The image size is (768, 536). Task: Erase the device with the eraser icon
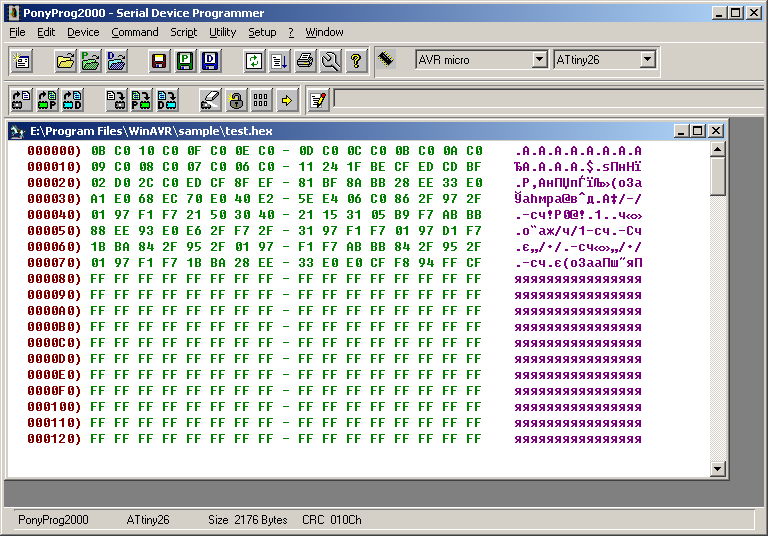pyautogui.click(x=210, y=99)
